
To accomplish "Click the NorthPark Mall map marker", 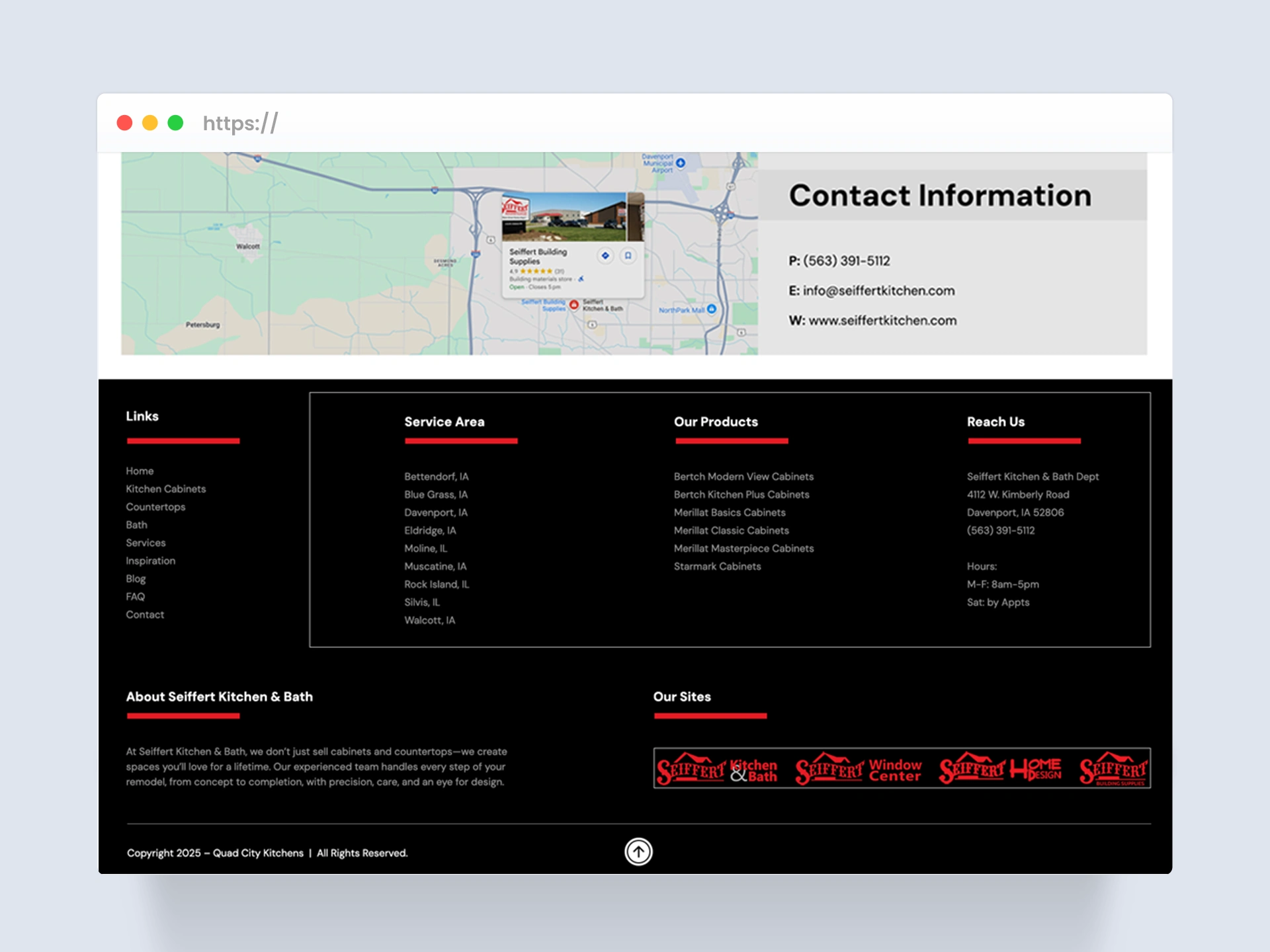I will [712, 309].
